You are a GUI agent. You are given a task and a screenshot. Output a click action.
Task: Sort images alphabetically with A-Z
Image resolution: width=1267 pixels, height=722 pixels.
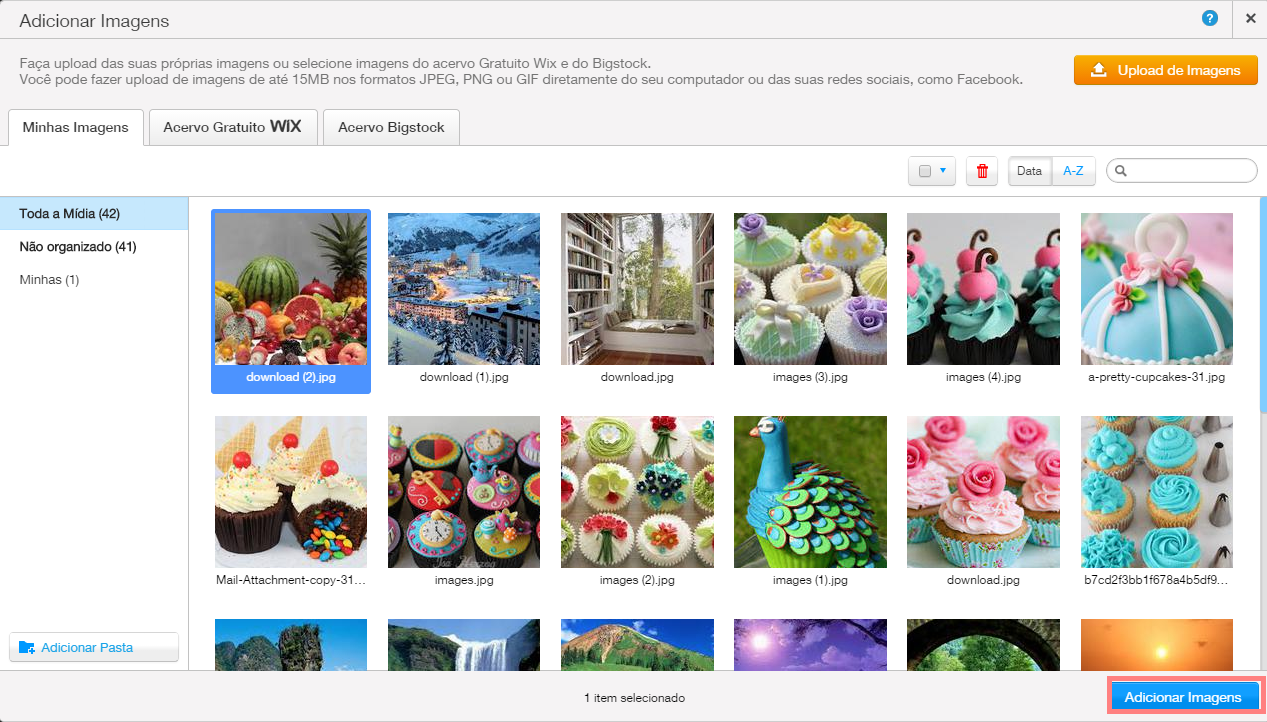pyautogui.click(x=1073, y=171)
